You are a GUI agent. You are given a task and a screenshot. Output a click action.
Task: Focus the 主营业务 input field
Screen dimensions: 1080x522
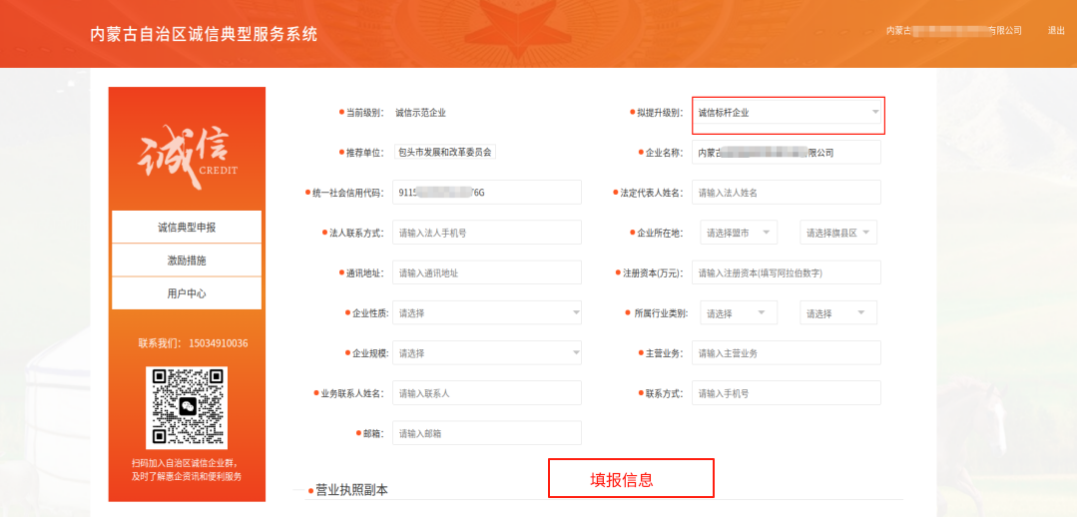[x=786, y=353]
